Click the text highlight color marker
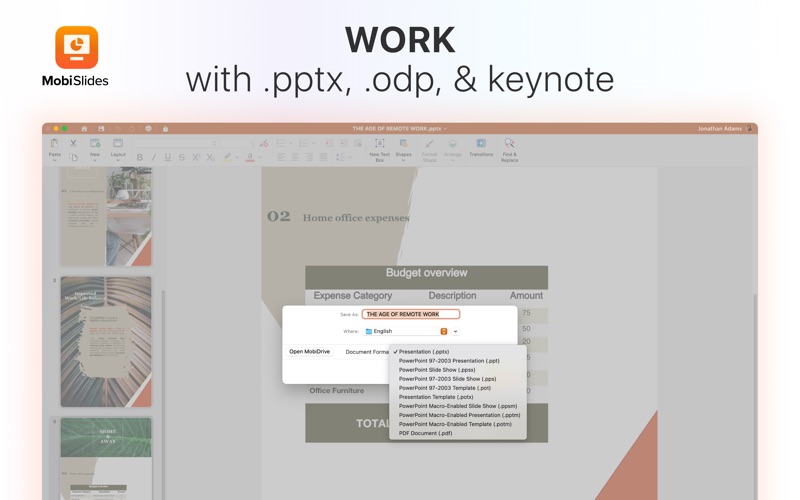 click(x=228, y=157)
